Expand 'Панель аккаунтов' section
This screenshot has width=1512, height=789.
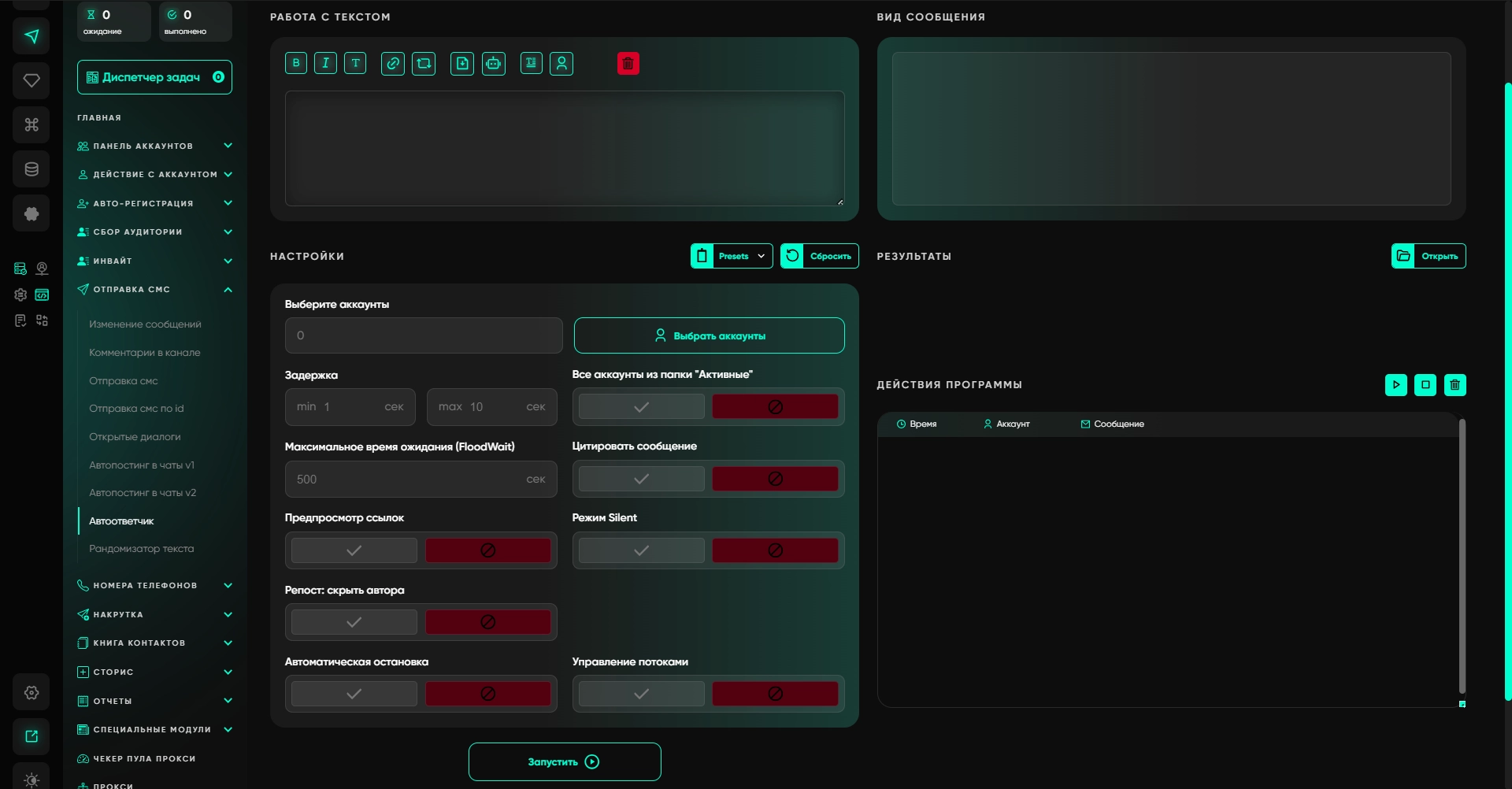tap(154, 146)
